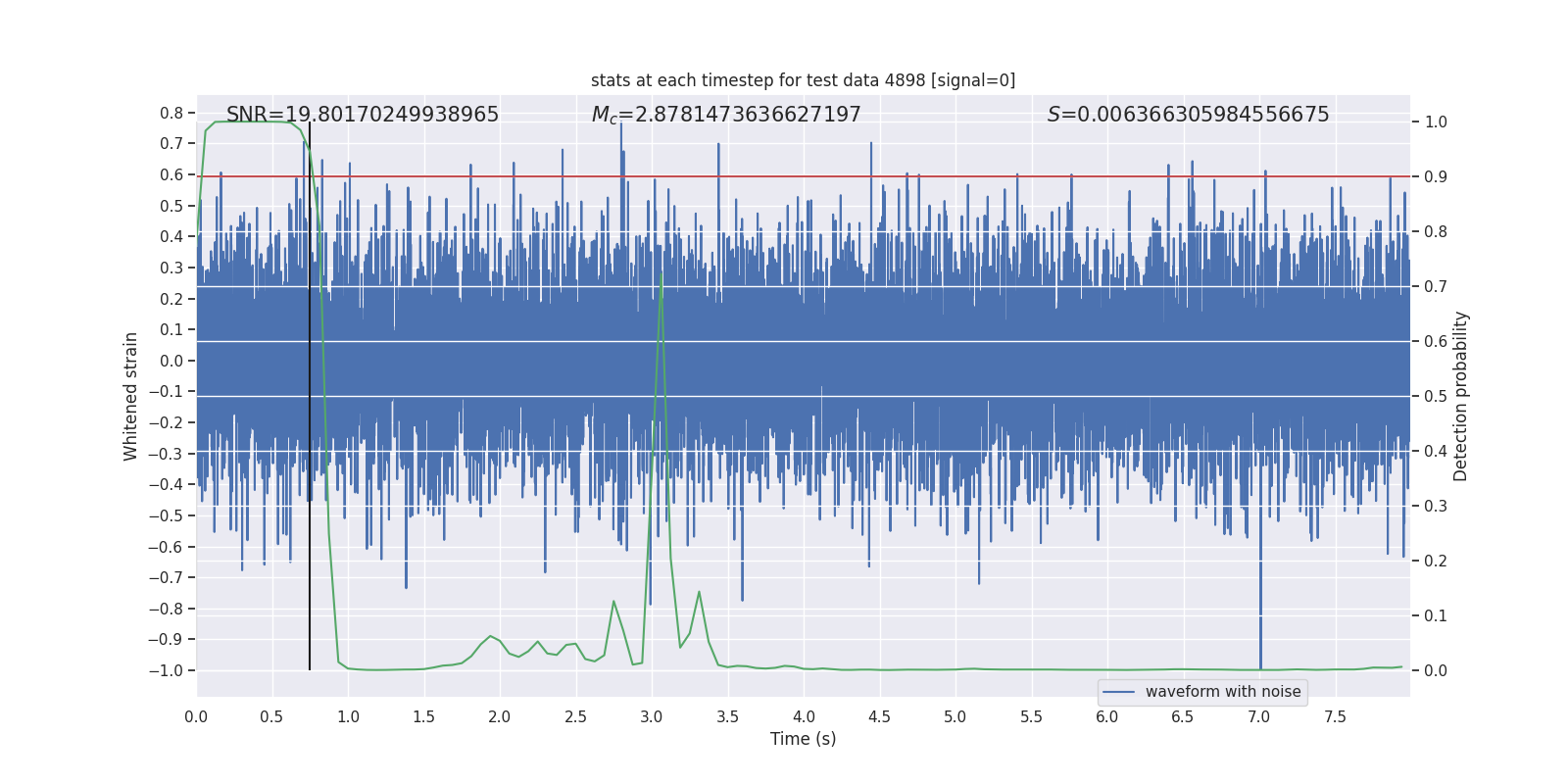Click the 0.8 whitened strain tick
The height and width of the screenshot is (784, 1568).
point(171,114)
